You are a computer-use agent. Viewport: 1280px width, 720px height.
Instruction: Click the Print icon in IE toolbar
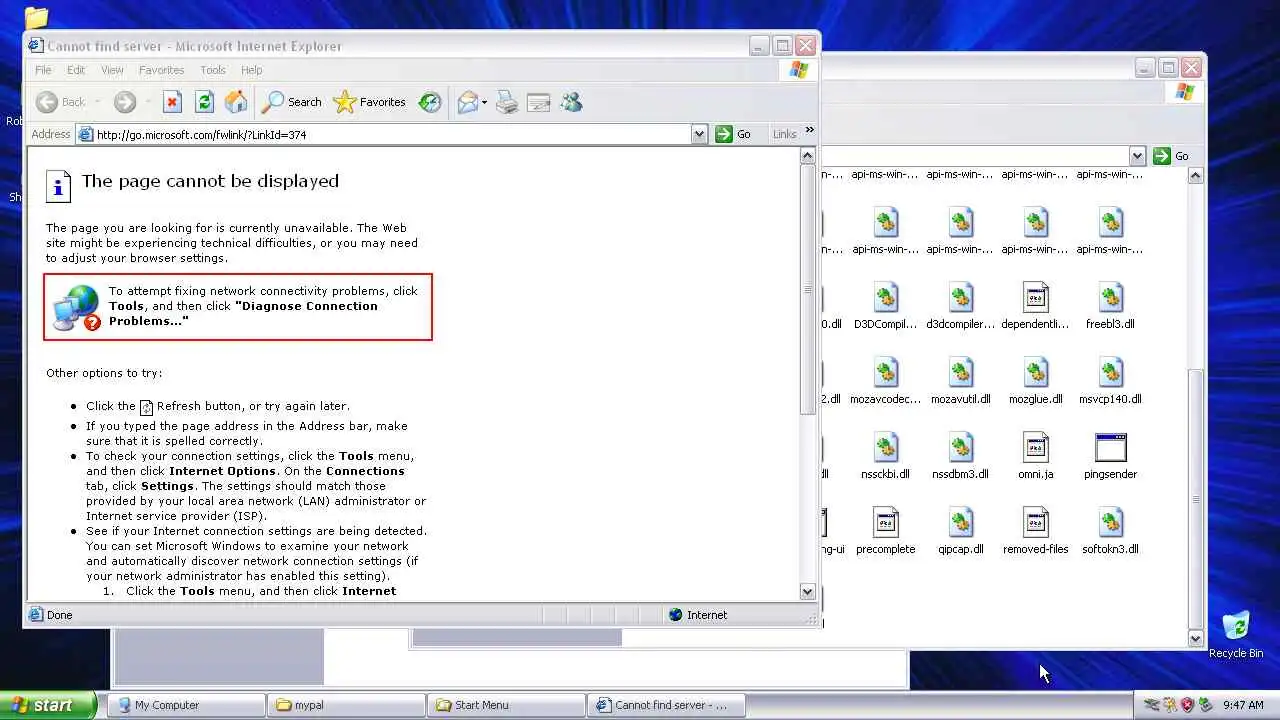pyautogui.click(x=507, y=102)
